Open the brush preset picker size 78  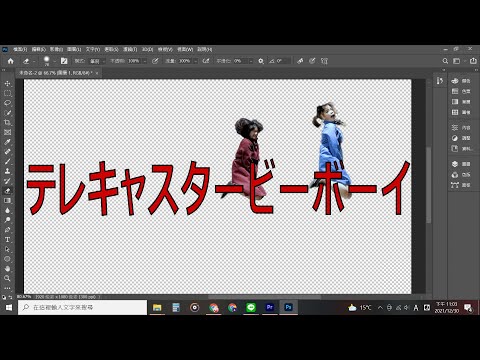tap(46, 61)
